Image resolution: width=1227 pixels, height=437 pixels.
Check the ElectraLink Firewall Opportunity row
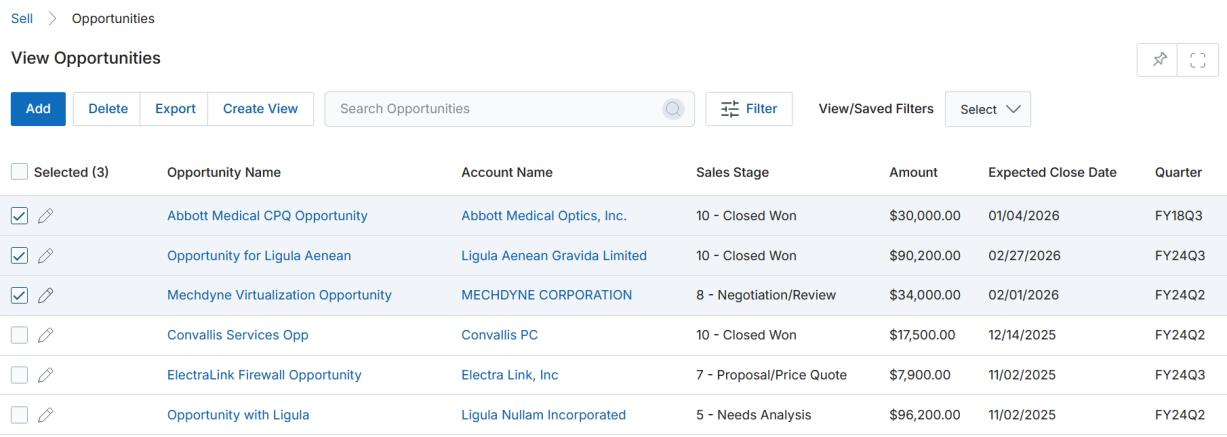coord(19,375)
